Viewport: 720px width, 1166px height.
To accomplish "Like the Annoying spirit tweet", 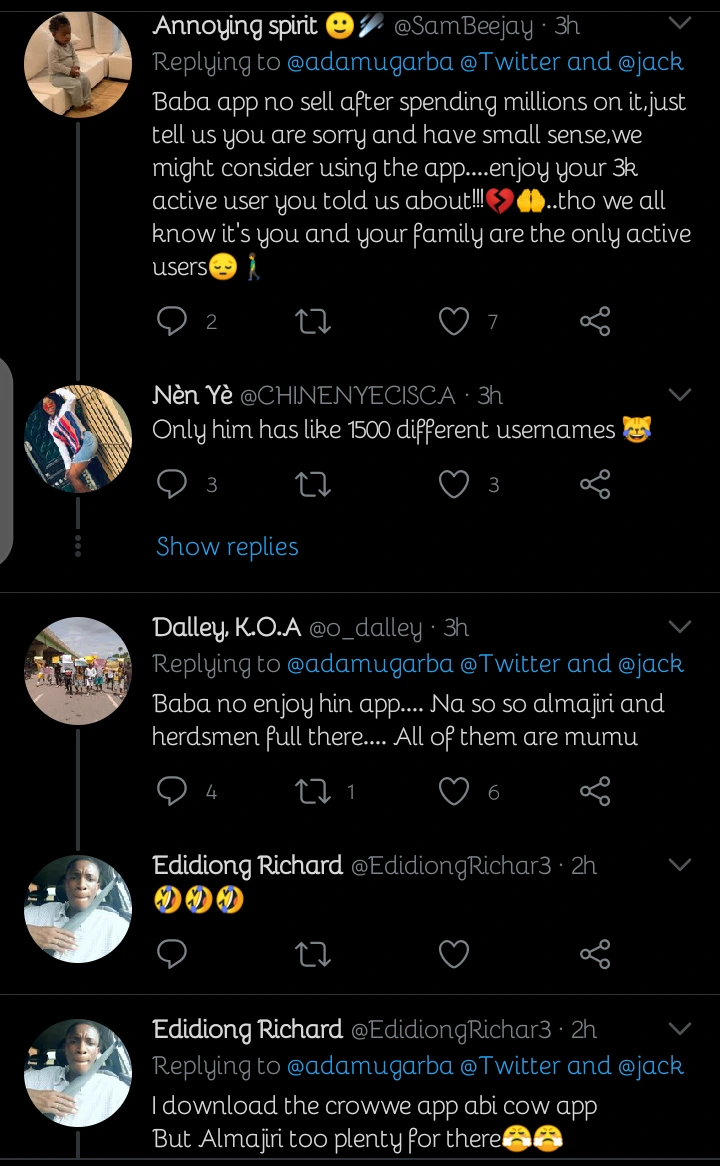I will pos(454,321).
